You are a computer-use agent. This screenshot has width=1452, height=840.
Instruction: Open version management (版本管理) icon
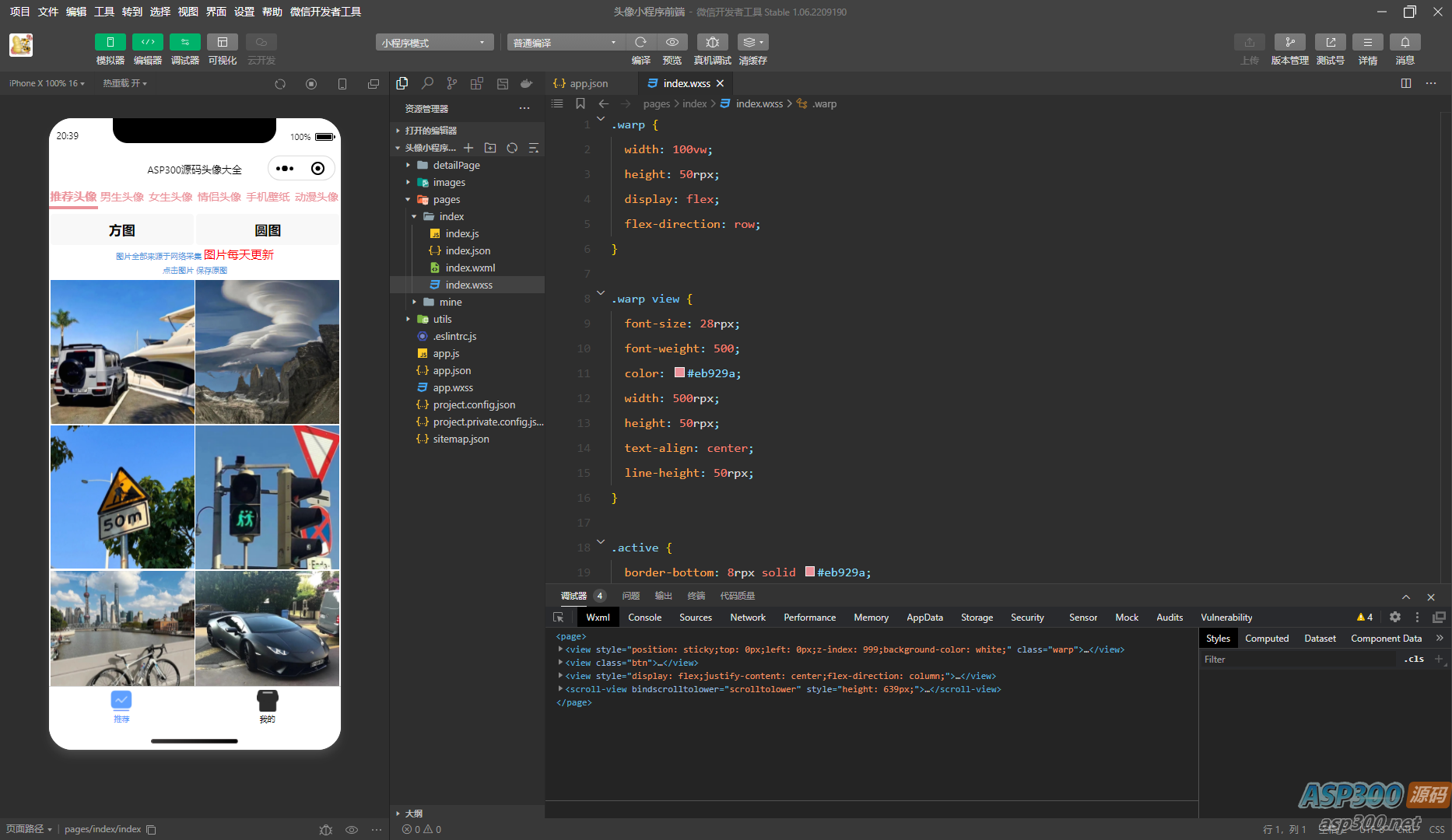click(x=1289, y=43)
